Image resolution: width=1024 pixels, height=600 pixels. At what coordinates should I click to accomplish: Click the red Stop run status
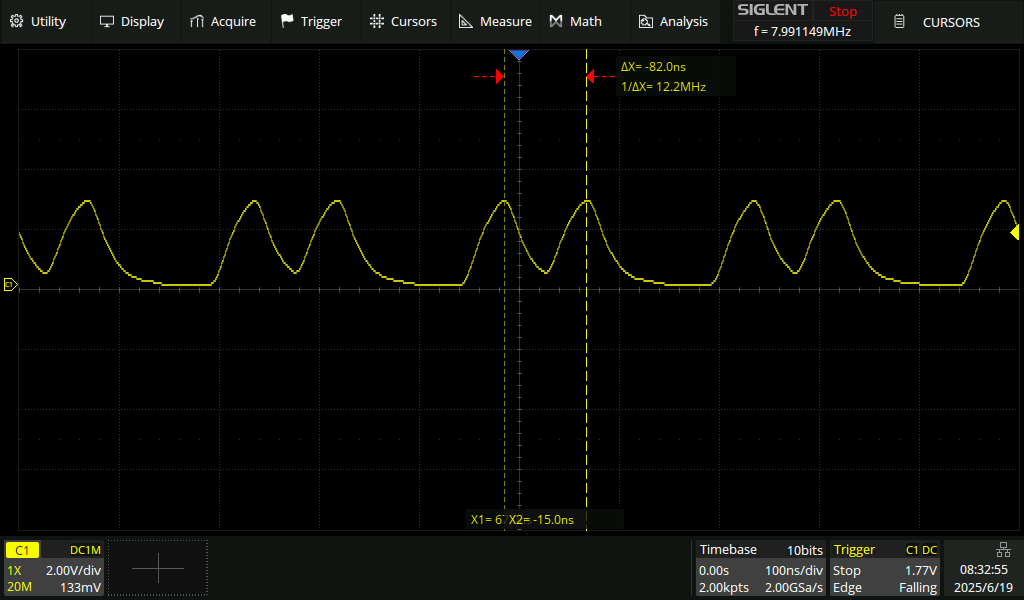pyautogui.click(x=842, y=11)
